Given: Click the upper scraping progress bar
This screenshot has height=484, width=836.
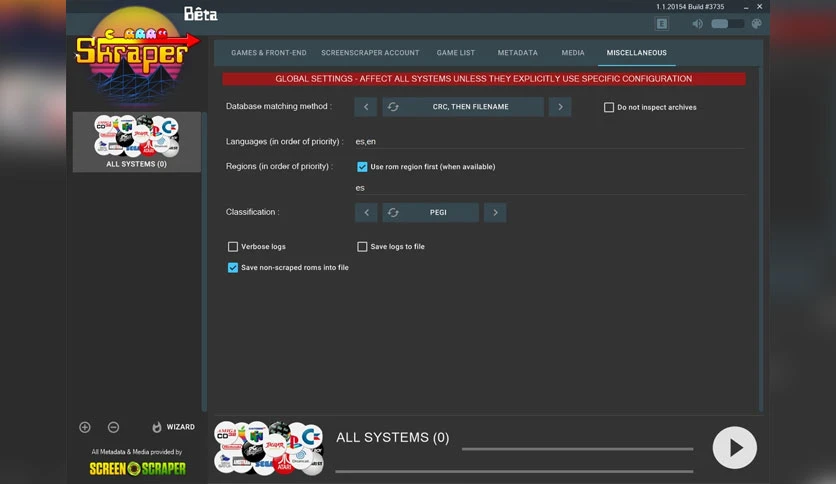Looking at the screenshot, I should [577, 449].
